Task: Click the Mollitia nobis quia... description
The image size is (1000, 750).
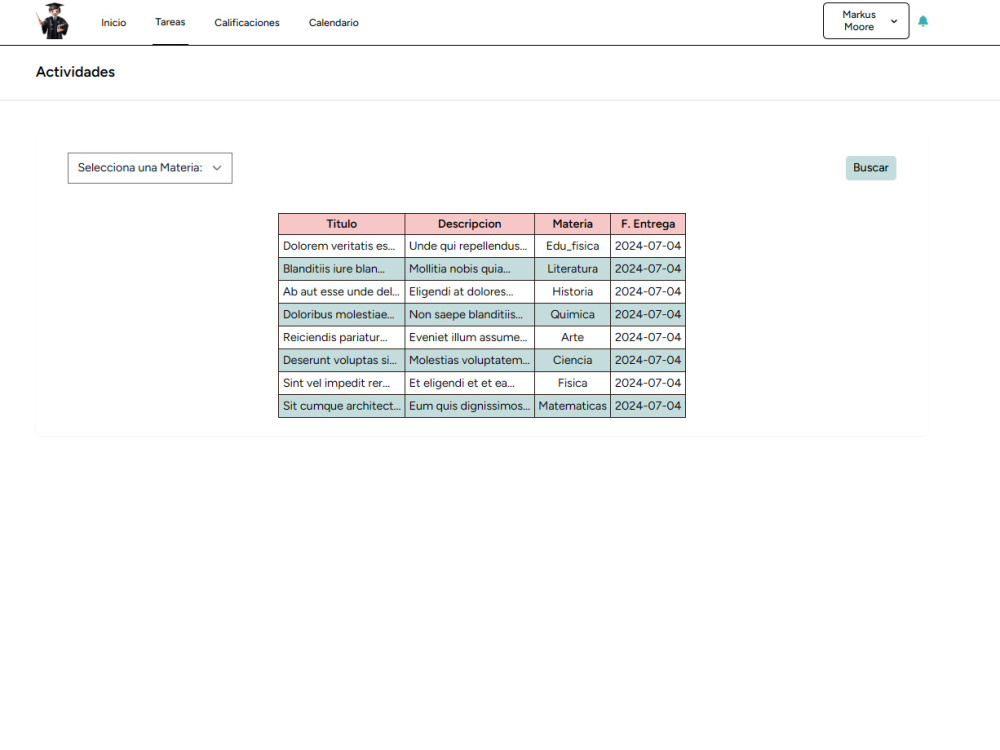Action: 469,268
